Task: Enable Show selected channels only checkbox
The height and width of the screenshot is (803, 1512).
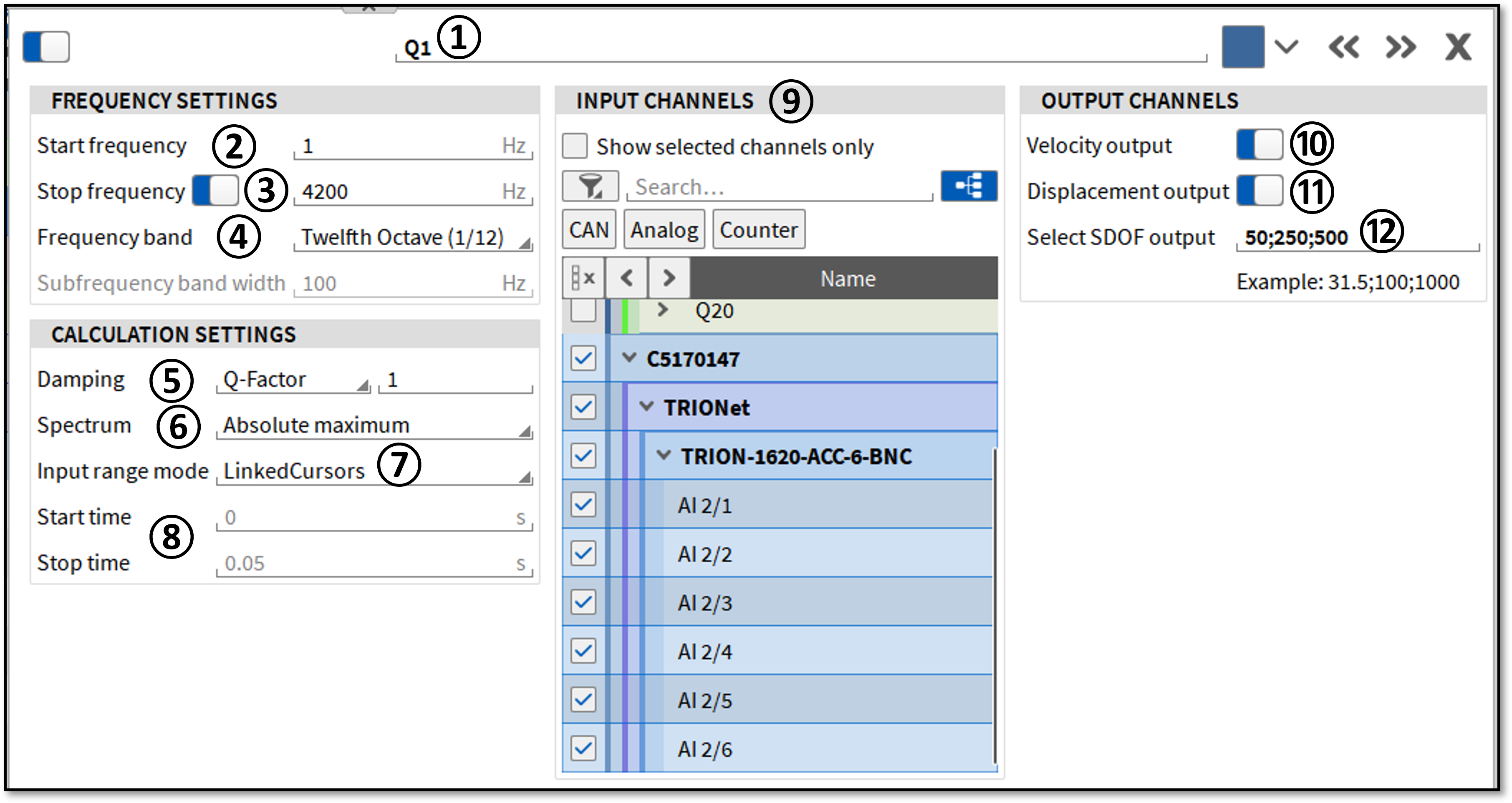Action: click(x=575, y=146)
